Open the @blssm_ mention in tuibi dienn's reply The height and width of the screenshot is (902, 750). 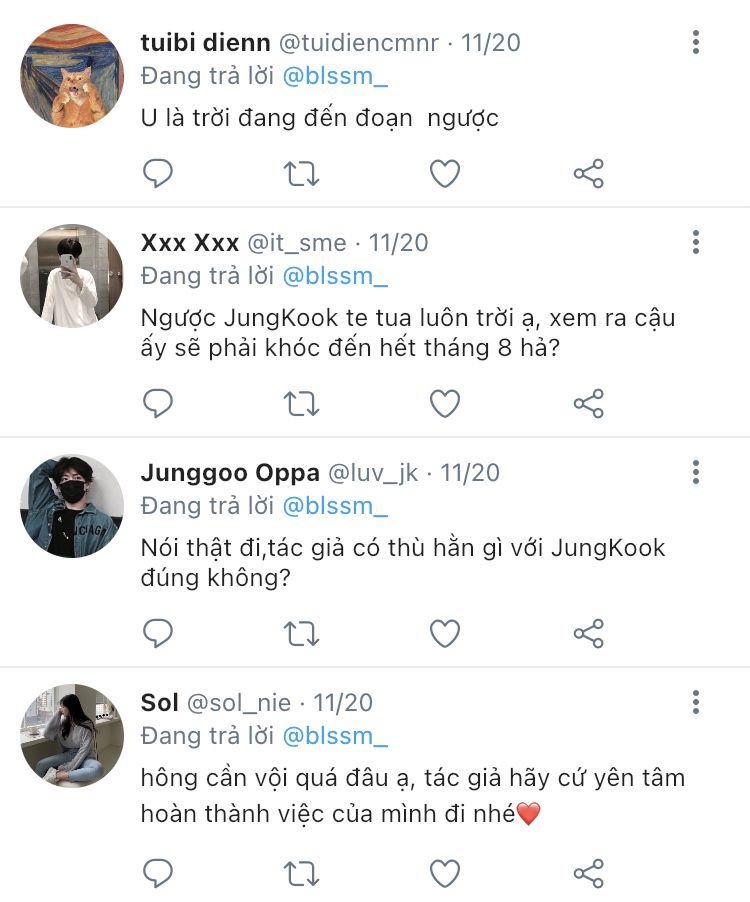(x=335, y=76)
